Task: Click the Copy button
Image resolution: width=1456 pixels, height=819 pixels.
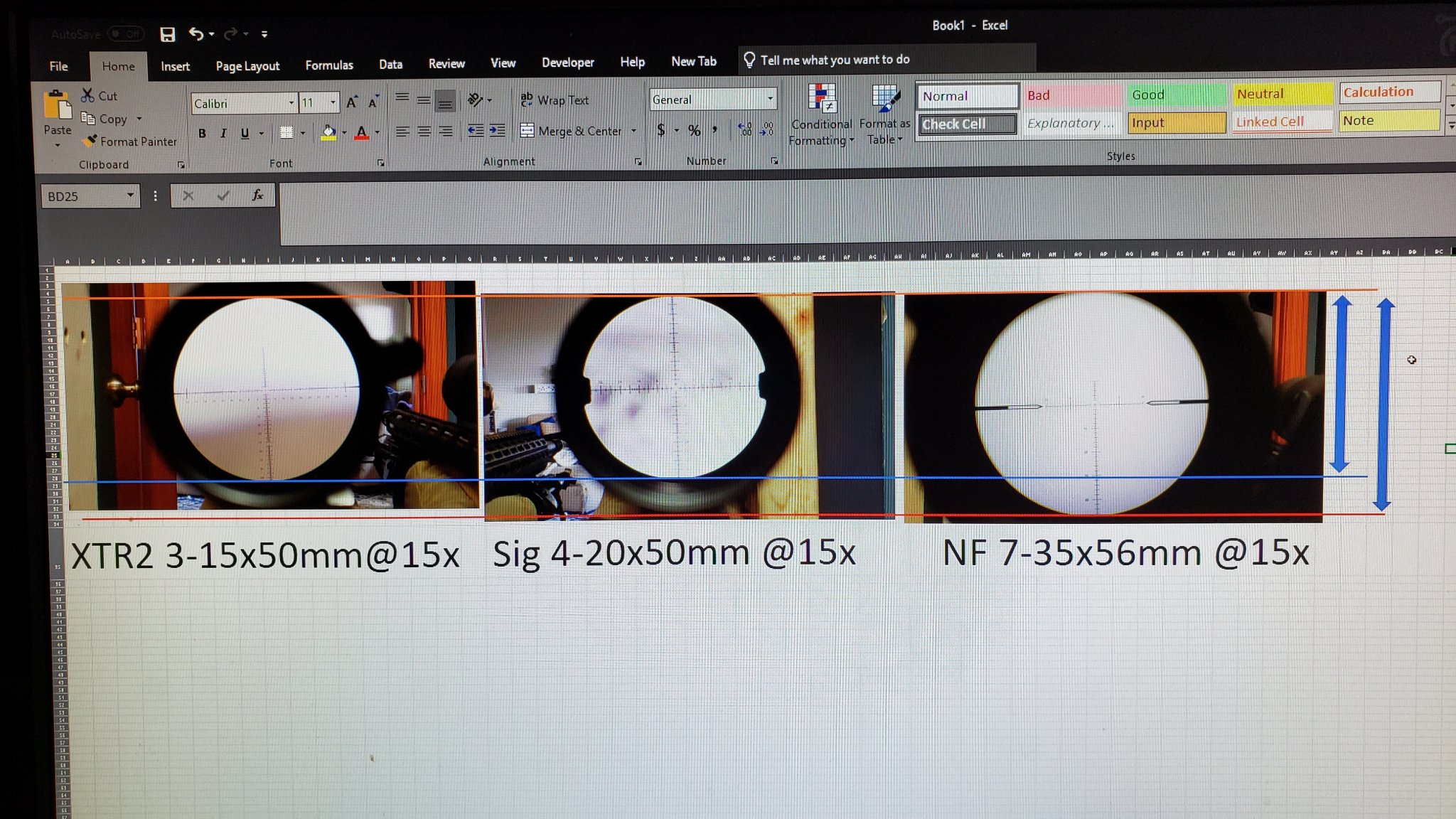Action: point(104,119)
